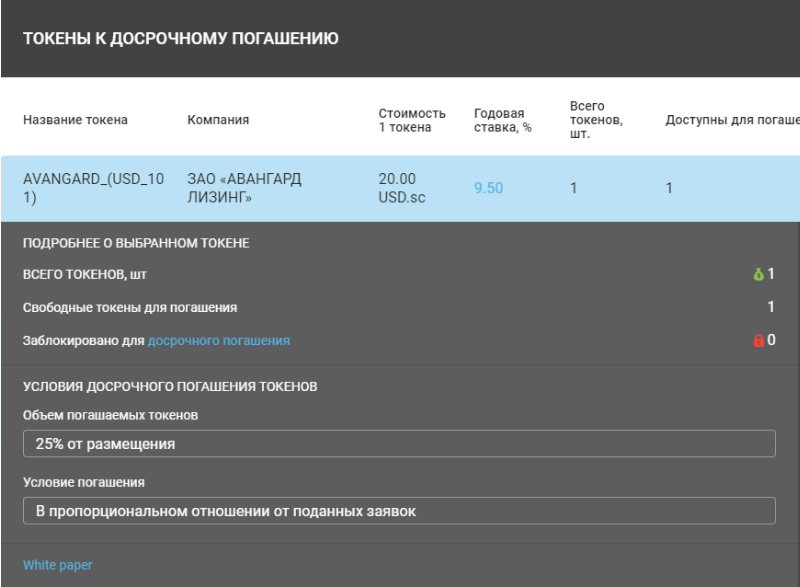Click the ПОДРОБНЕЕ О ВЫБРАННОМ ТОКЕНЕ heading
This screenshot has width=800, height=587.
point(136,243)
